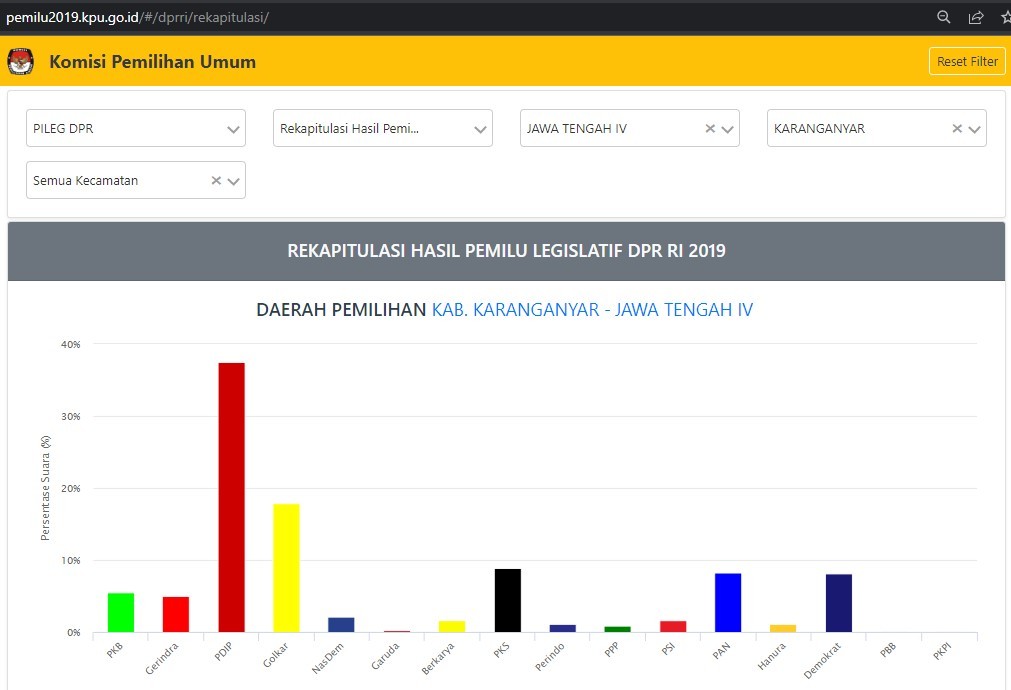
Task: Click the Komisi Pemilihan Umum title
Action: click(x=152, y=62)
